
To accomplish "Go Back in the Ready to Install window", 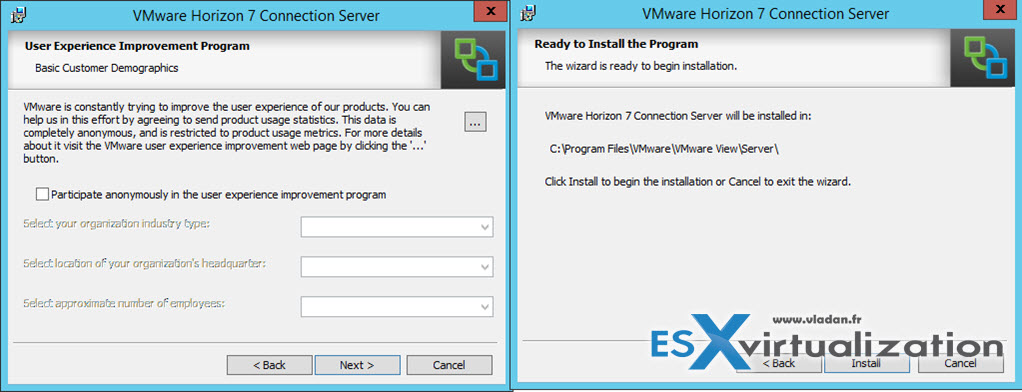I will [779, 363].
